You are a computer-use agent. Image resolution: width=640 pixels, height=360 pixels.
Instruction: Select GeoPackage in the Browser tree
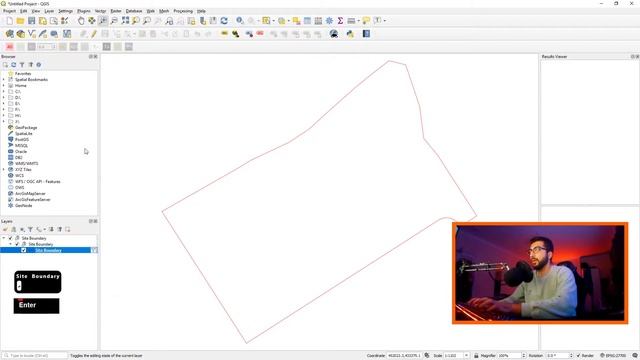[26, 128]
